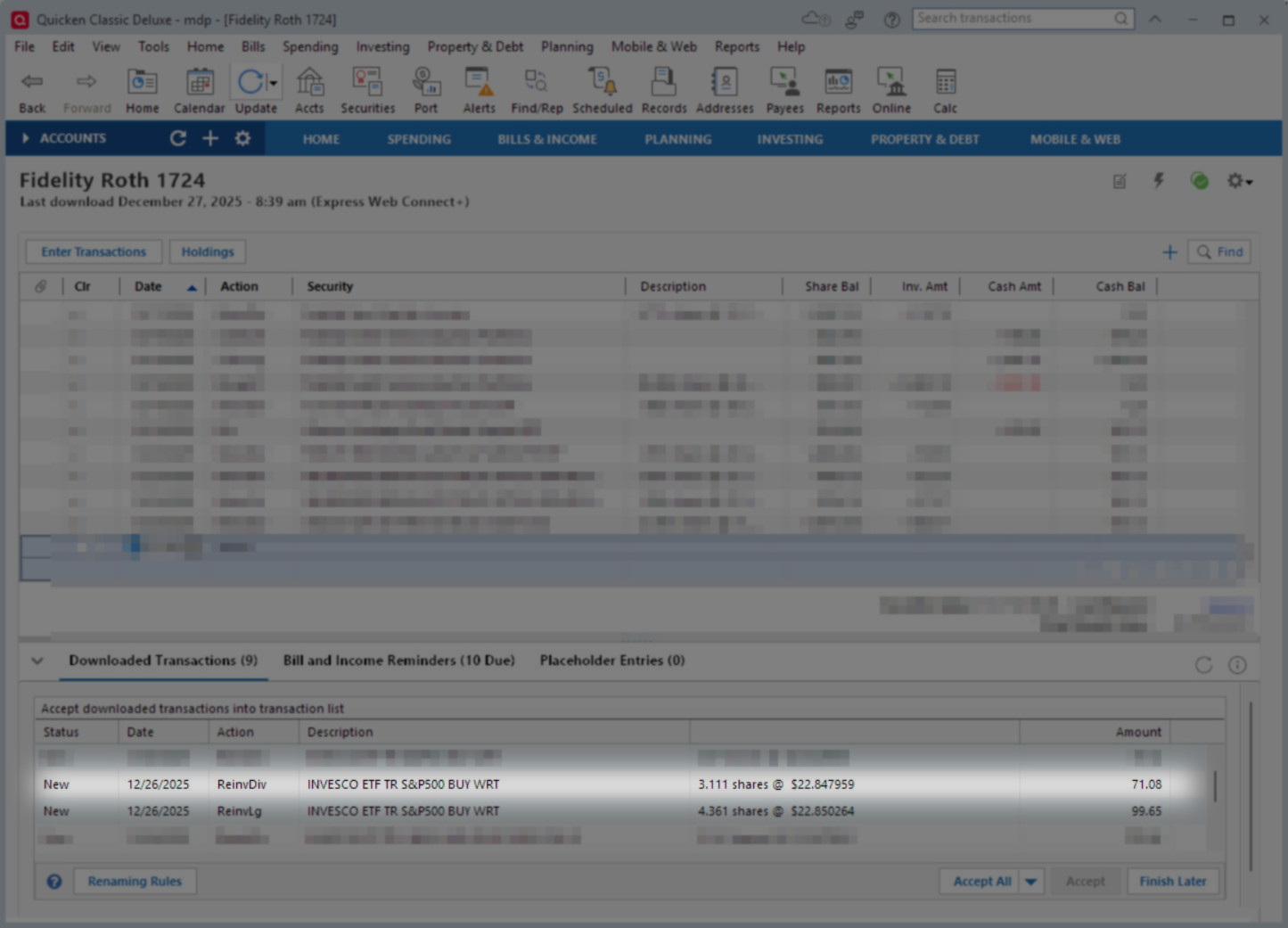Click the info icon in downloaded transactions panel
Screen dimensions: 1288x928
[1237, 665]
